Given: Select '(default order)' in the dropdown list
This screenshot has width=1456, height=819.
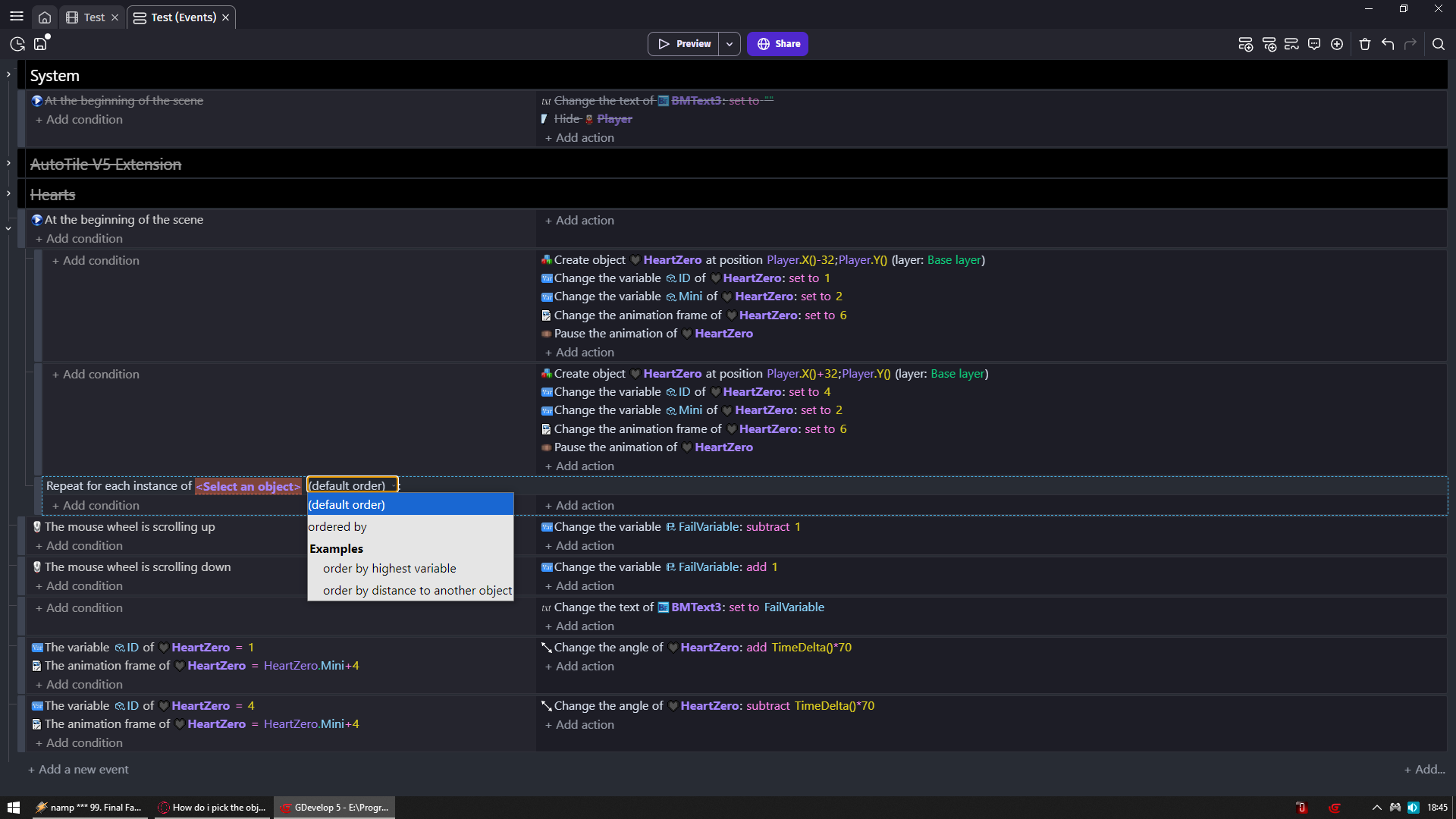Looking at the screenshot, I should pyautogui.click(x=410, y=504).
